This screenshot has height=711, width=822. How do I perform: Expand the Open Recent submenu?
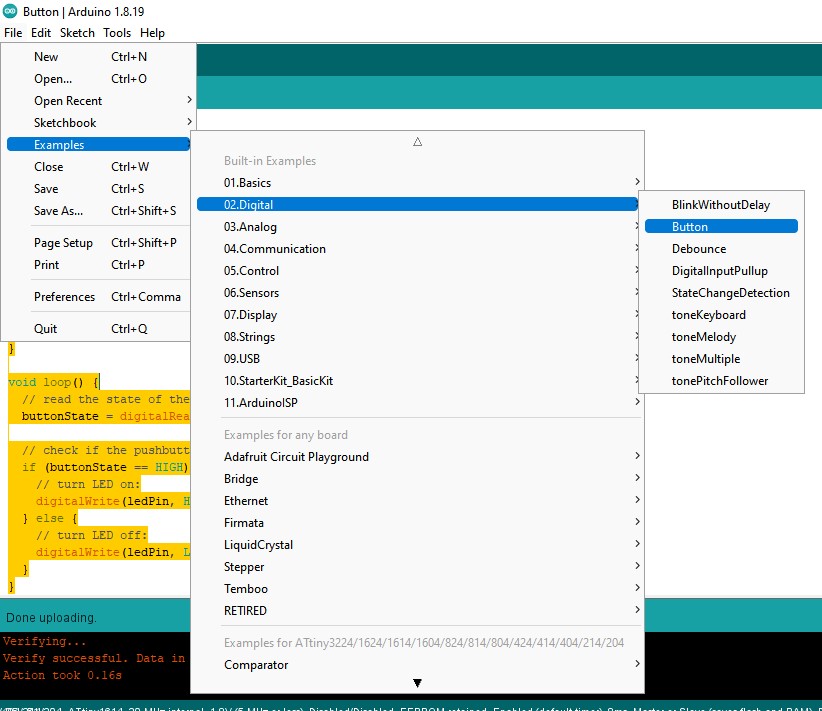coord(99,101)
